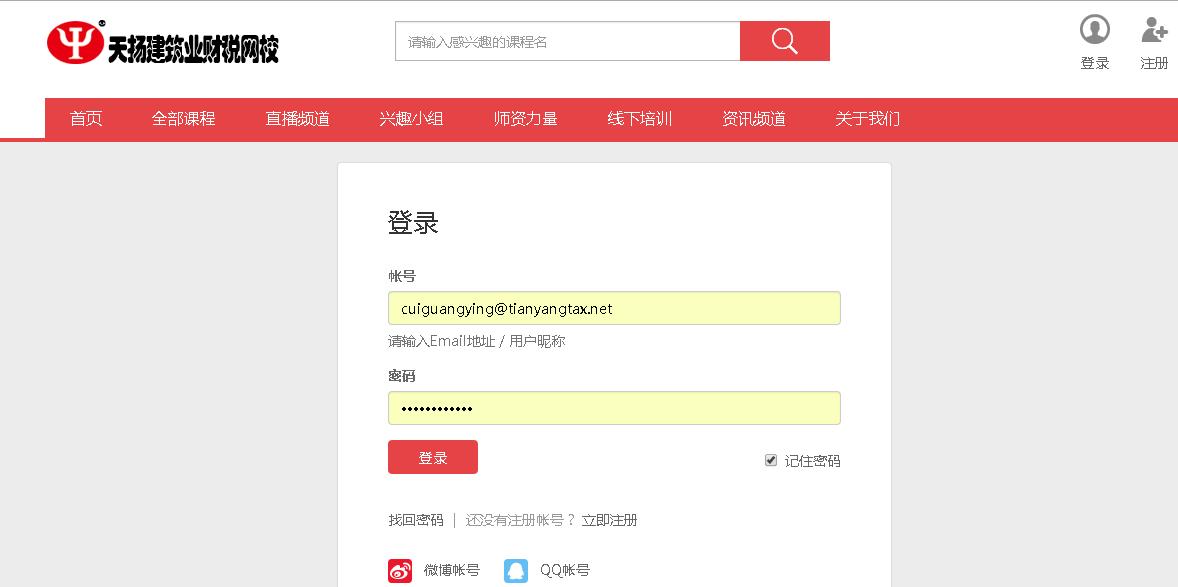
Task: Open the 全部课程 menu item
Action: tap(183, 119)
